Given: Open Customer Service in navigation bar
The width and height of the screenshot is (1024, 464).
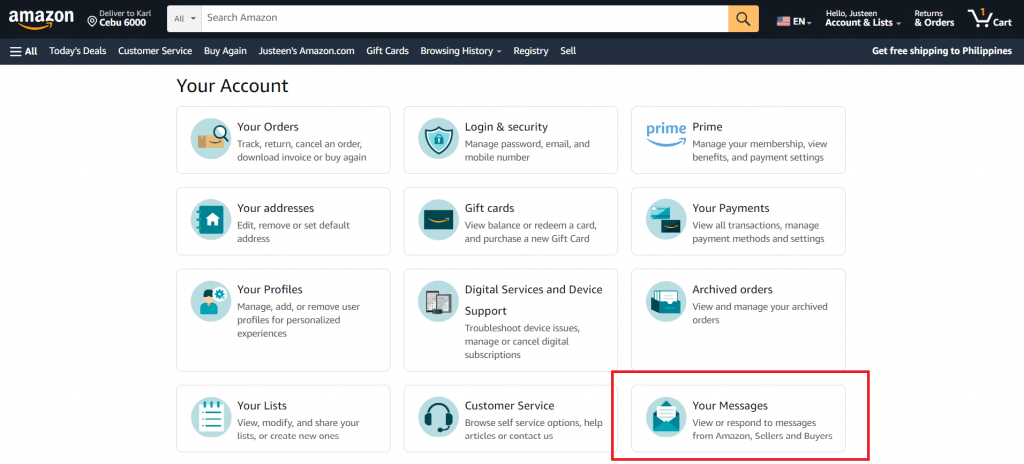Looking at the screenshot, I should click(x=155, y=51).
